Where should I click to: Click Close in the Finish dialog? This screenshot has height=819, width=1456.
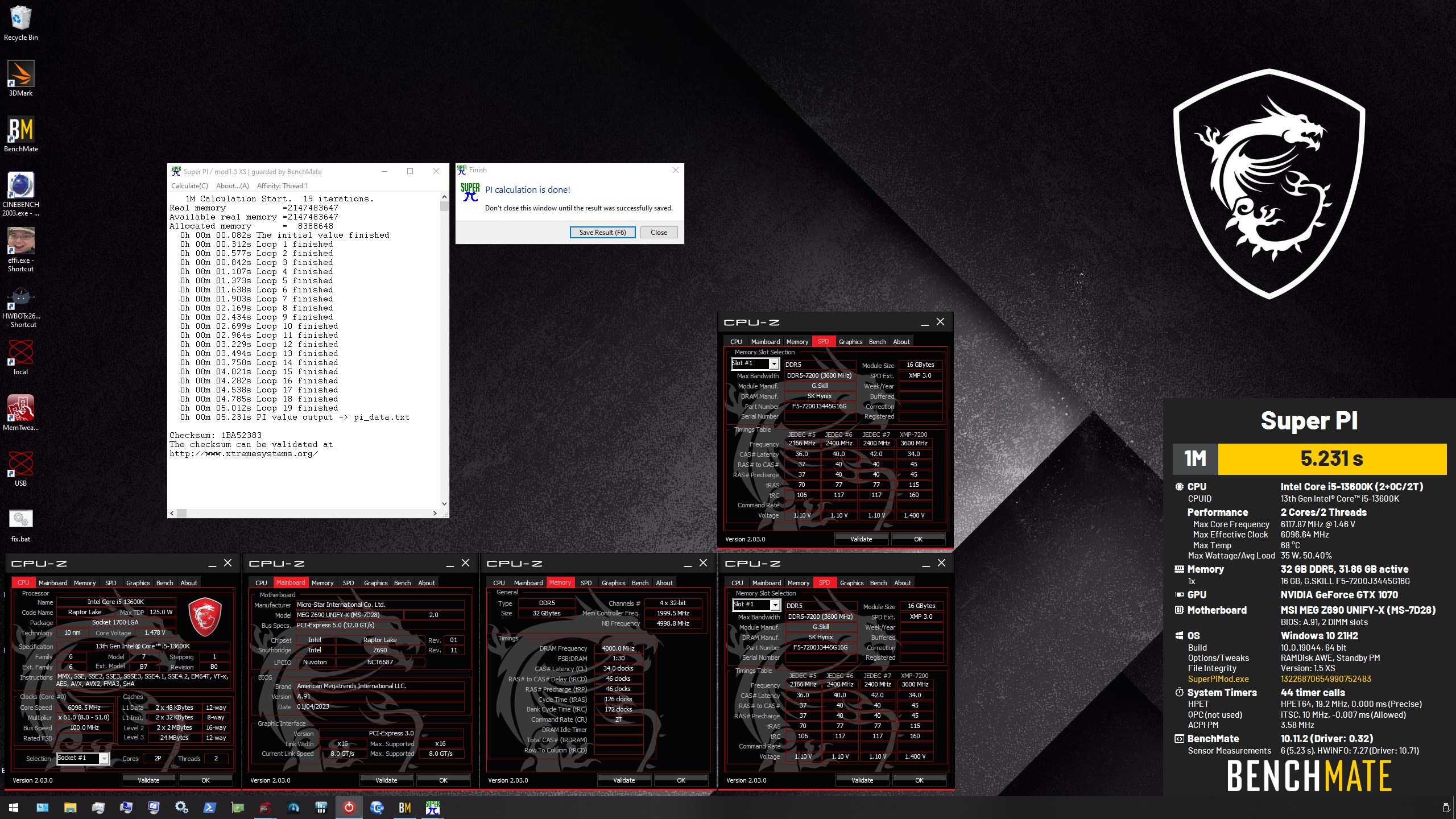click(659, 233)
